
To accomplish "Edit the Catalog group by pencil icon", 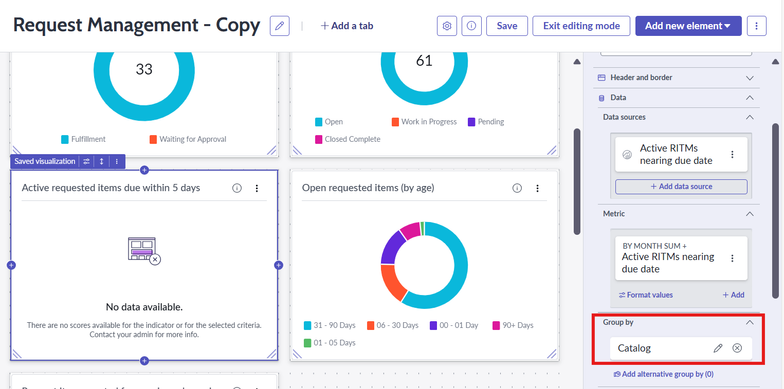I will (x=718, y=348).
